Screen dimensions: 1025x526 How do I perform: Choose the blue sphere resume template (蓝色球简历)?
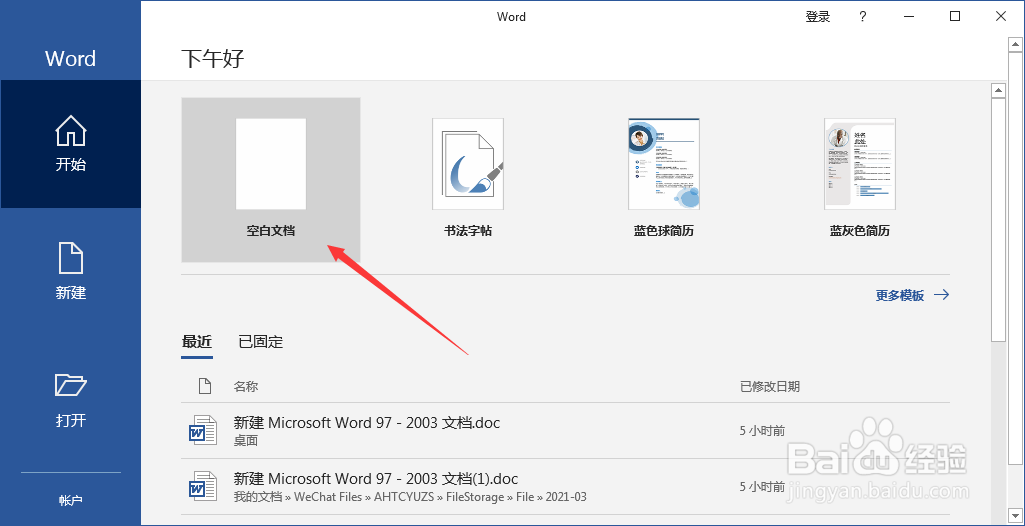664,180
